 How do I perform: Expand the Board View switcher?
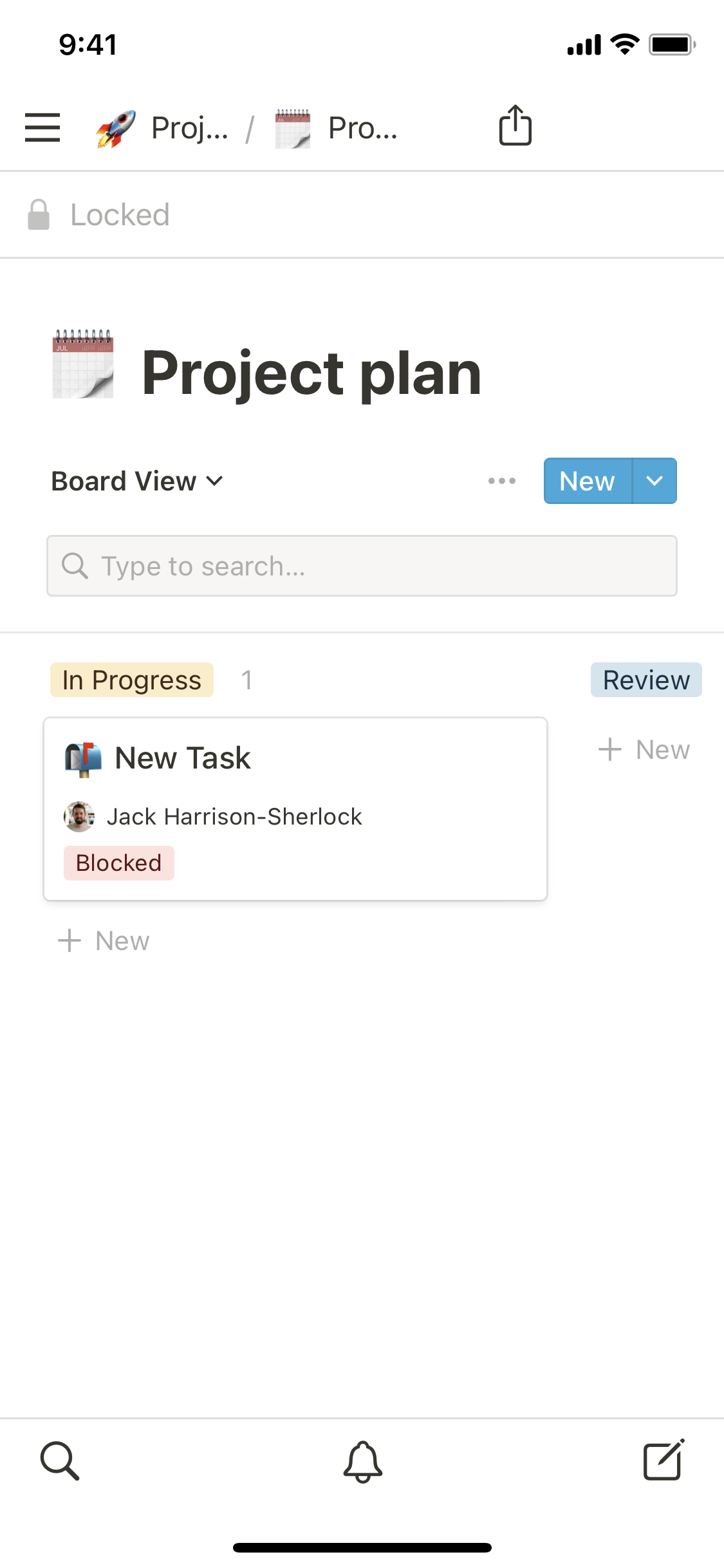[137, 481]
